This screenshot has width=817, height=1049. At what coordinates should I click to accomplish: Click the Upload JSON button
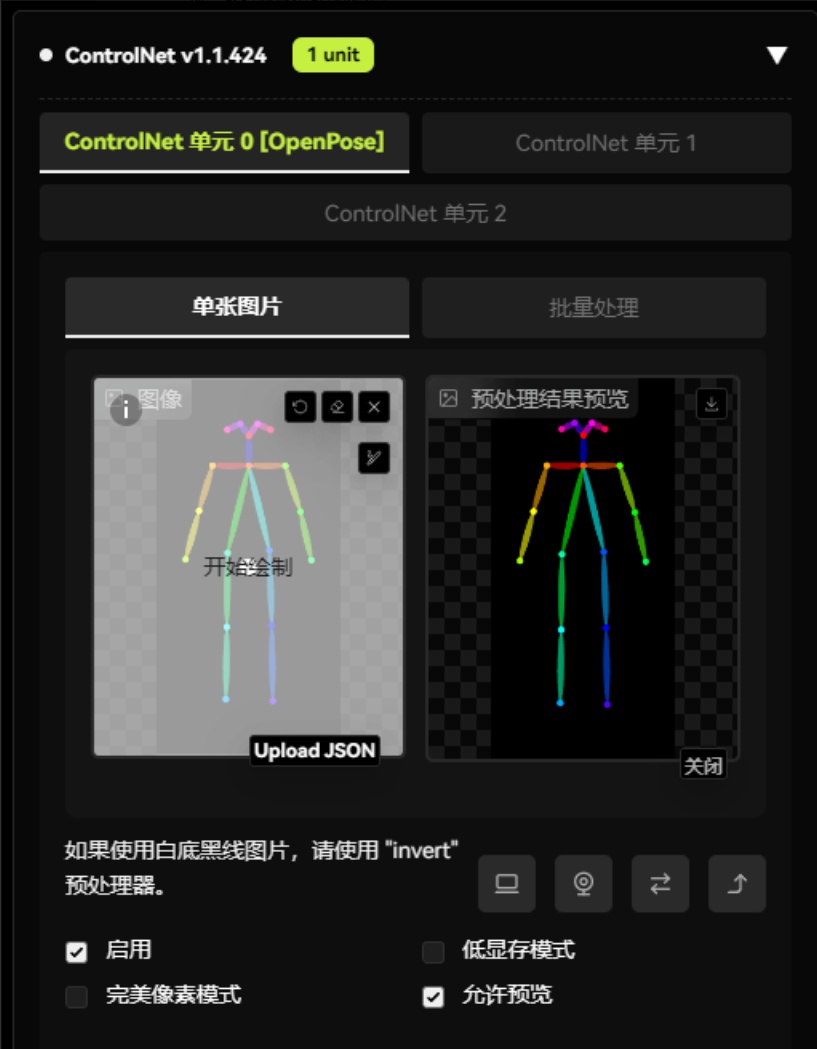coord(314,751)
